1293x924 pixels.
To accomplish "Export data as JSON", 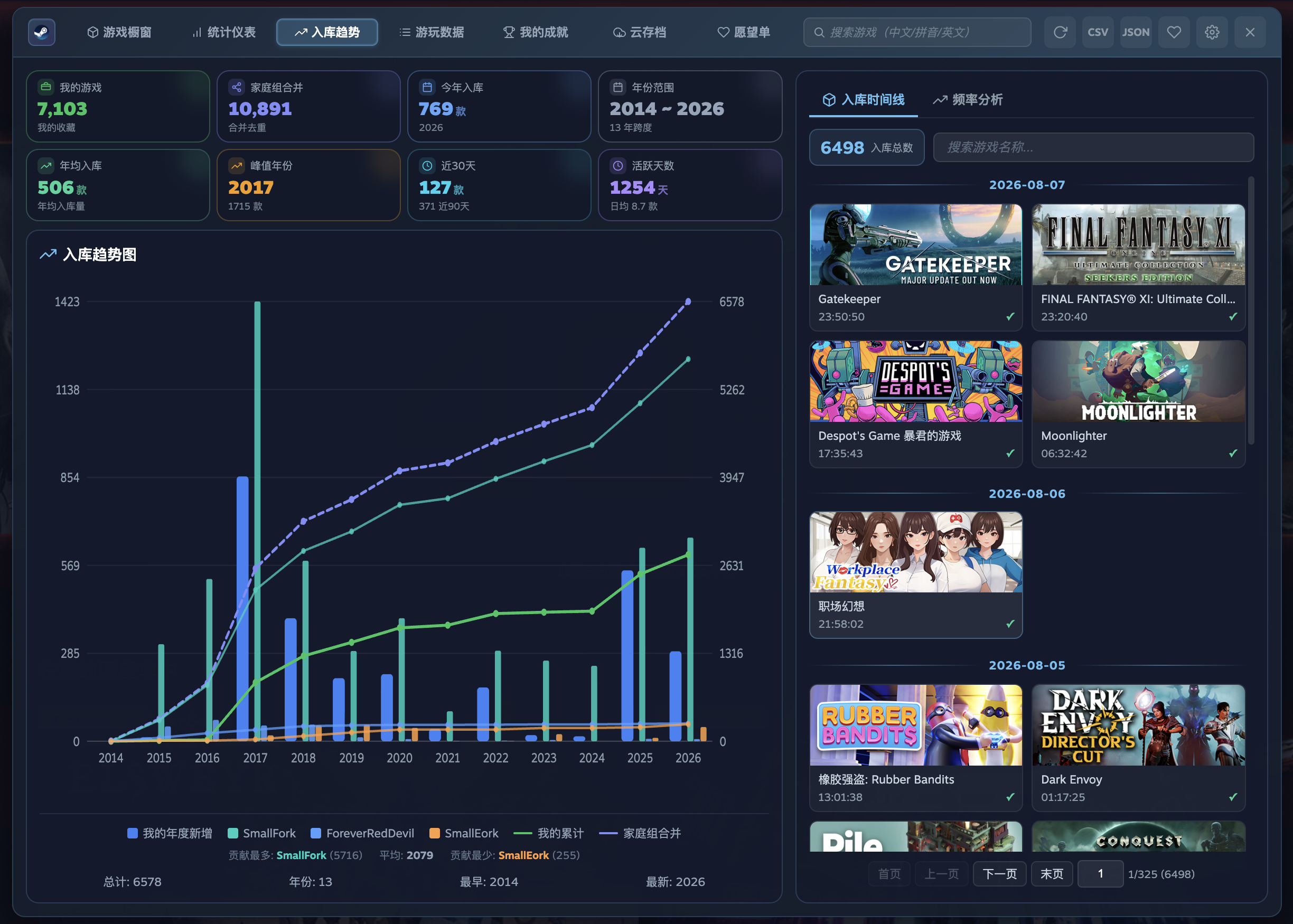I will 1136,32.
